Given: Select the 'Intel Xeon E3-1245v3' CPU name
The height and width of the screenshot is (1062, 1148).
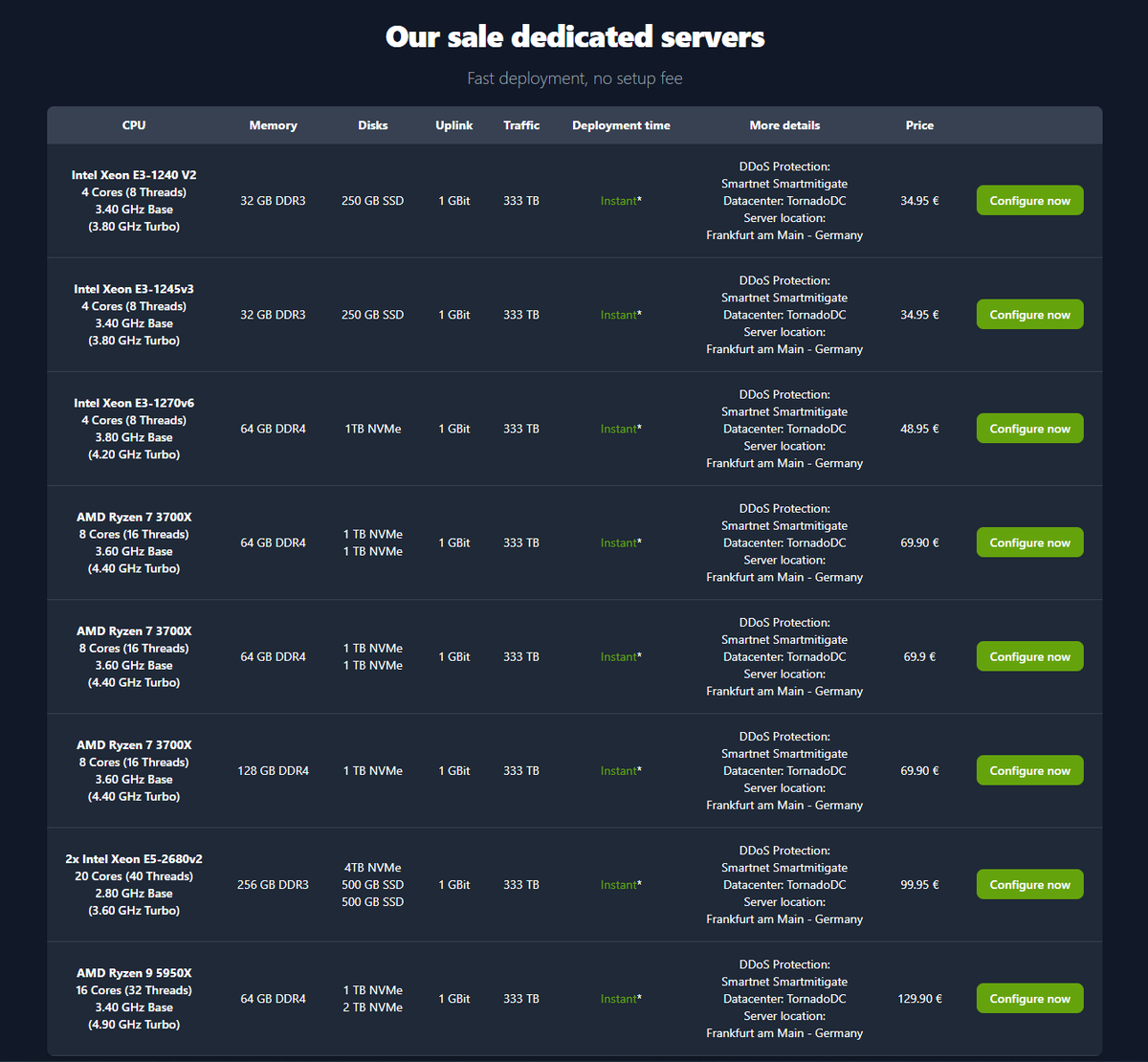Looking at the screenshot, I should tap(134, 289).
